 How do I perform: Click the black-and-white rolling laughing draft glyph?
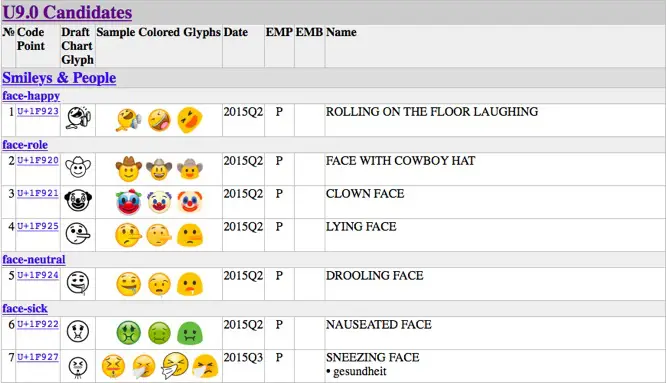(78, 118)
